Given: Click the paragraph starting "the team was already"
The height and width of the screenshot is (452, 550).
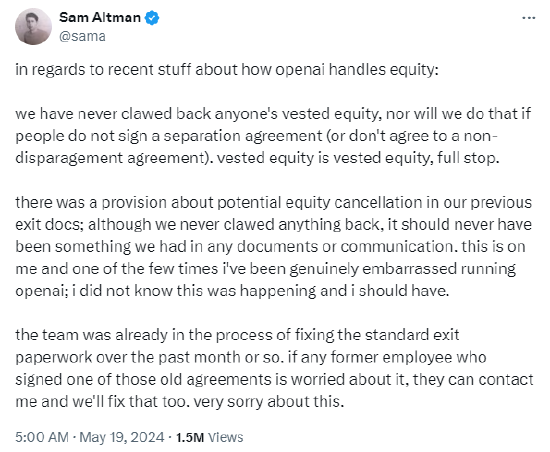Looking at the screenshot, I should click(274, 368).
